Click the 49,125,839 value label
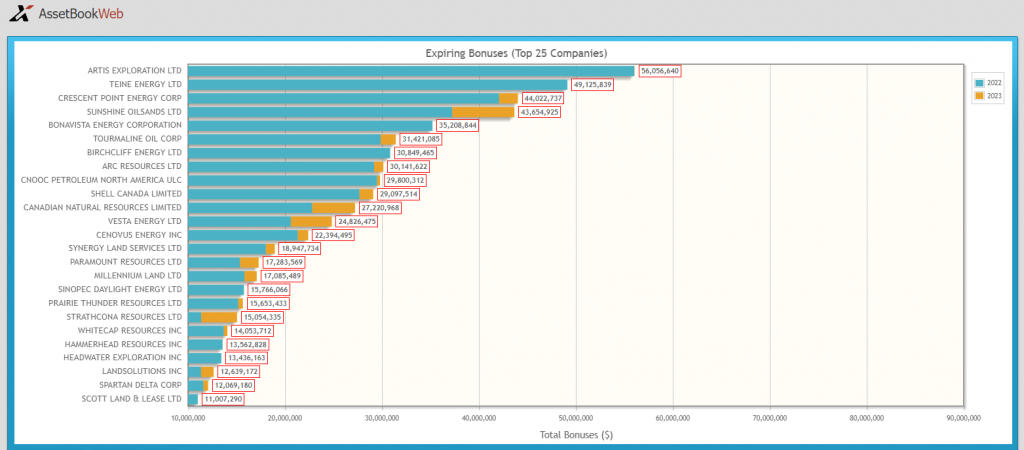This screenshot has width=1024, height=450. tap(593, 84)
